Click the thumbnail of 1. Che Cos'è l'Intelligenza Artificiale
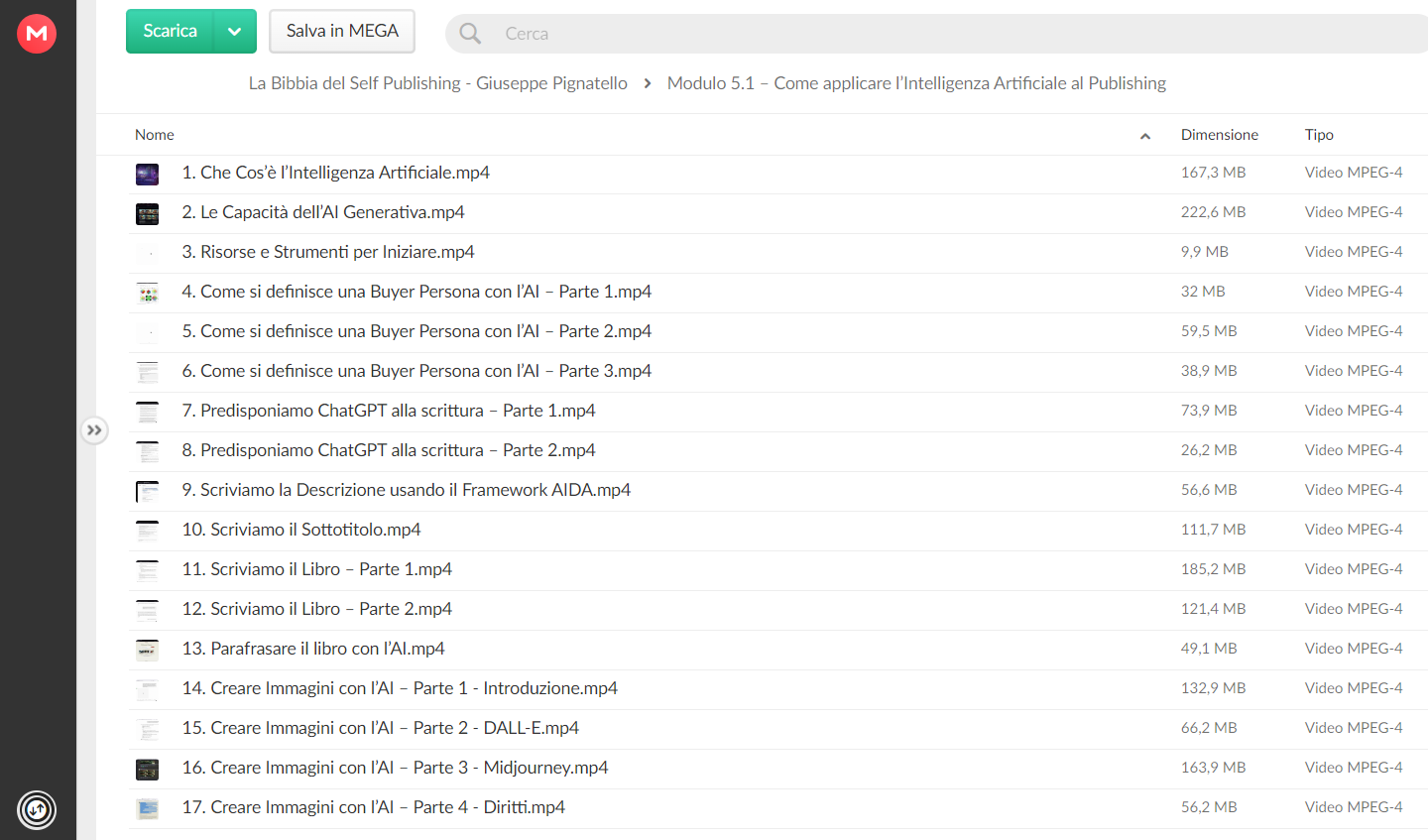1428x840 pixels. tap(148, 175)
